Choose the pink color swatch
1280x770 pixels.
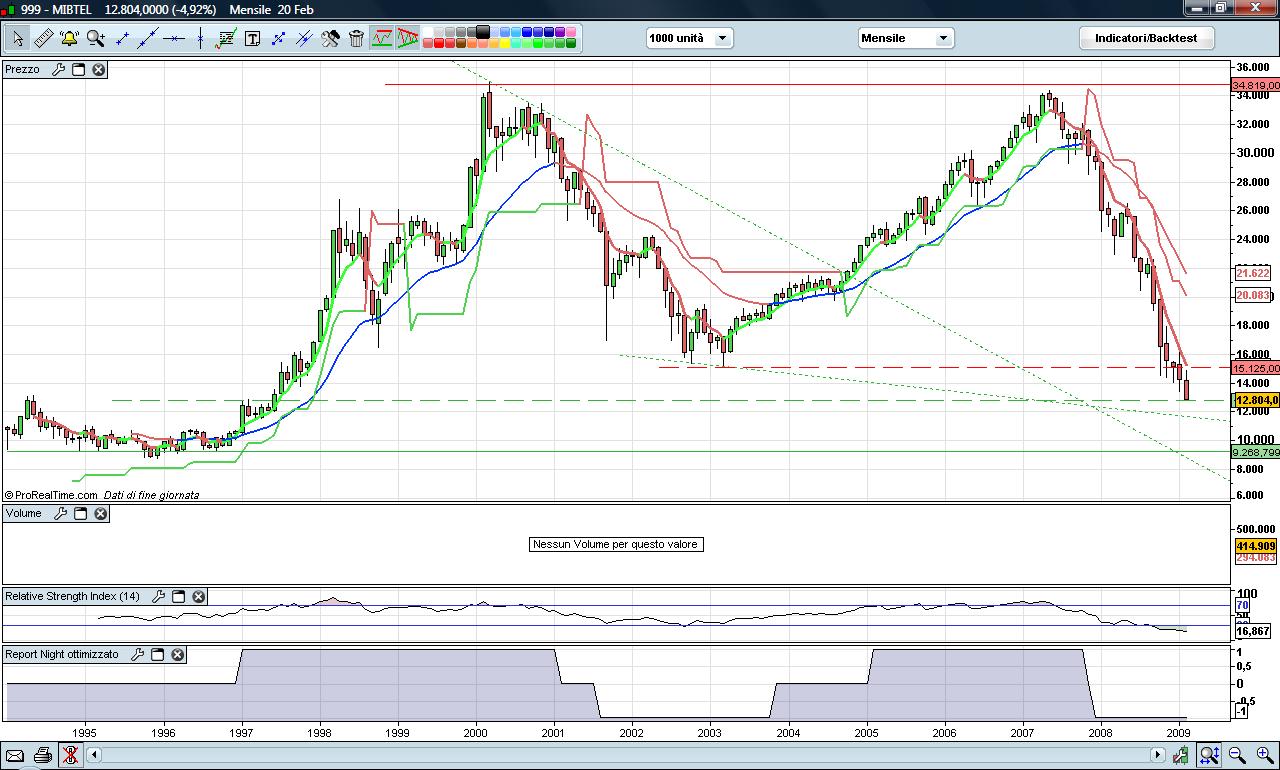point(571,31)
